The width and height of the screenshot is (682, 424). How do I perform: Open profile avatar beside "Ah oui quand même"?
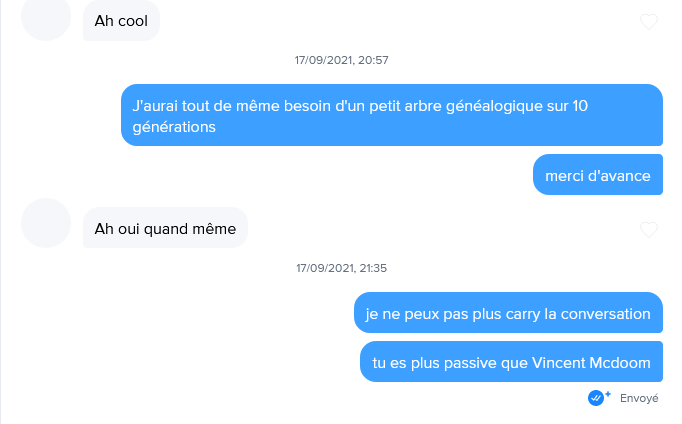[x=46, y=223]
